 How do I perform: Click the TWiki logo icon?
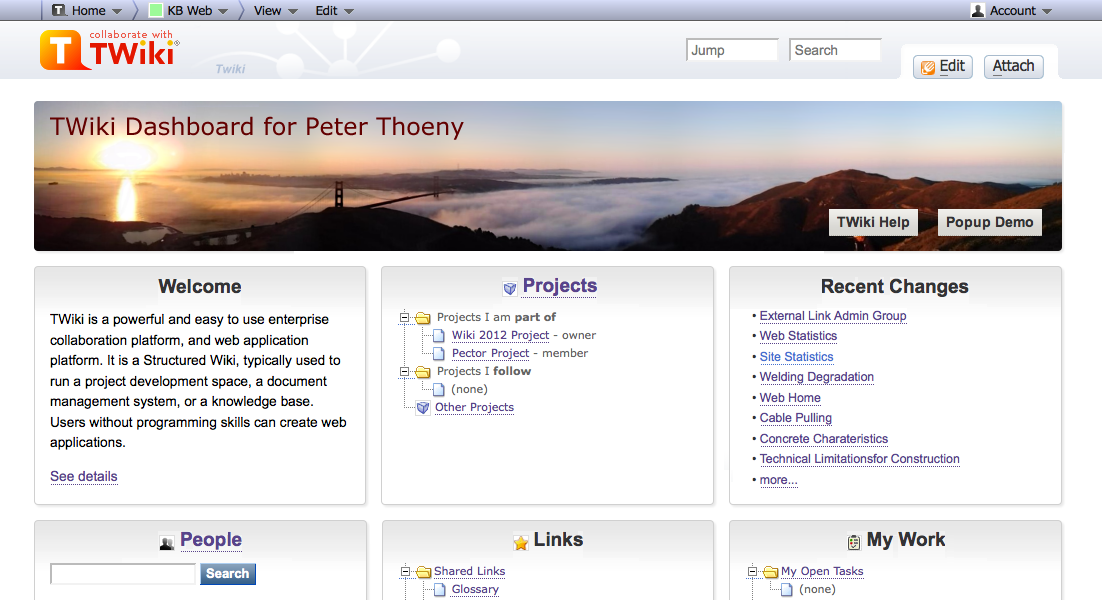(x=60, y=49)
